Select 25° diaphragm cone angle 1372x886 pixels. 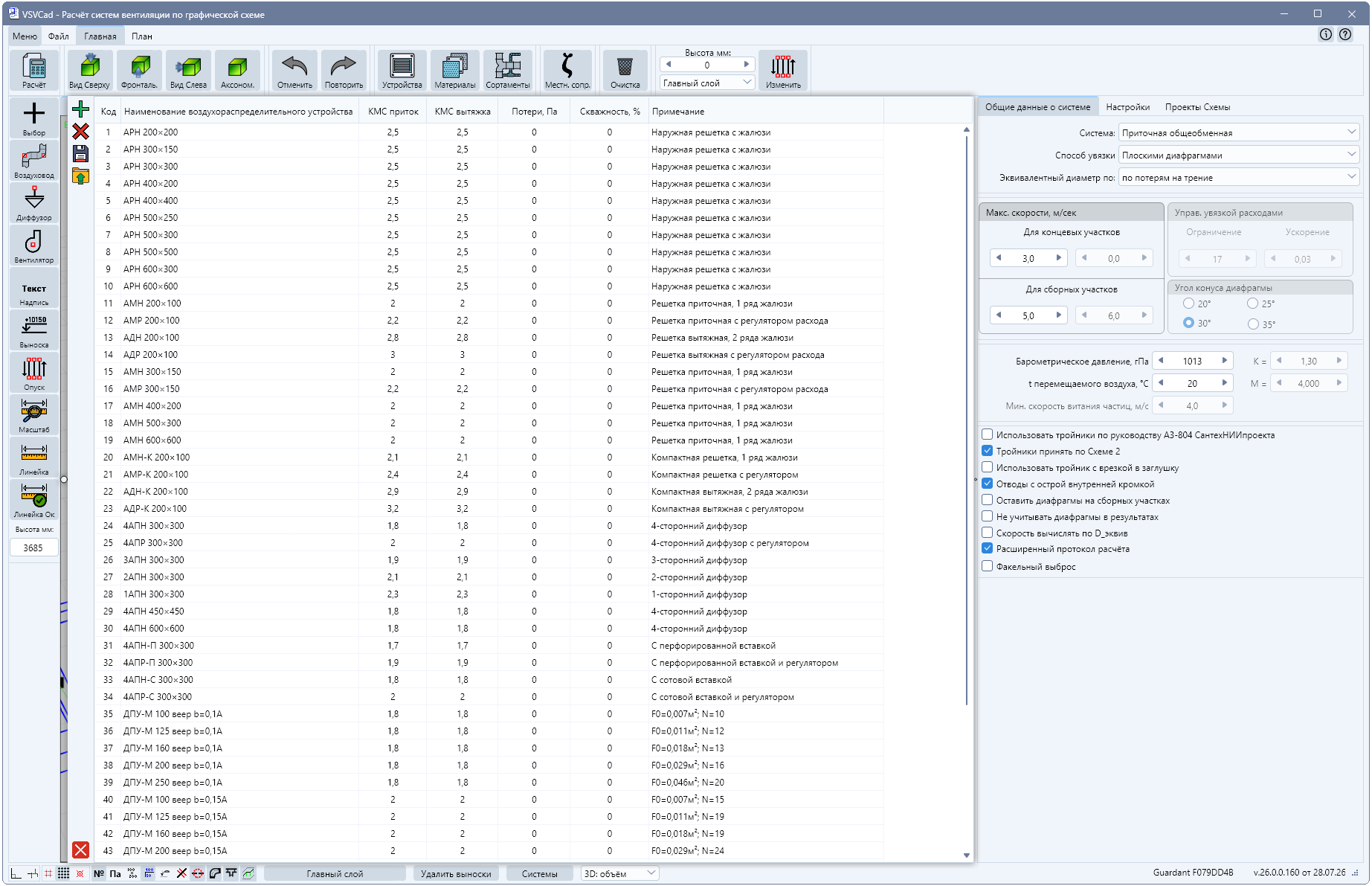pos(1253,304)
